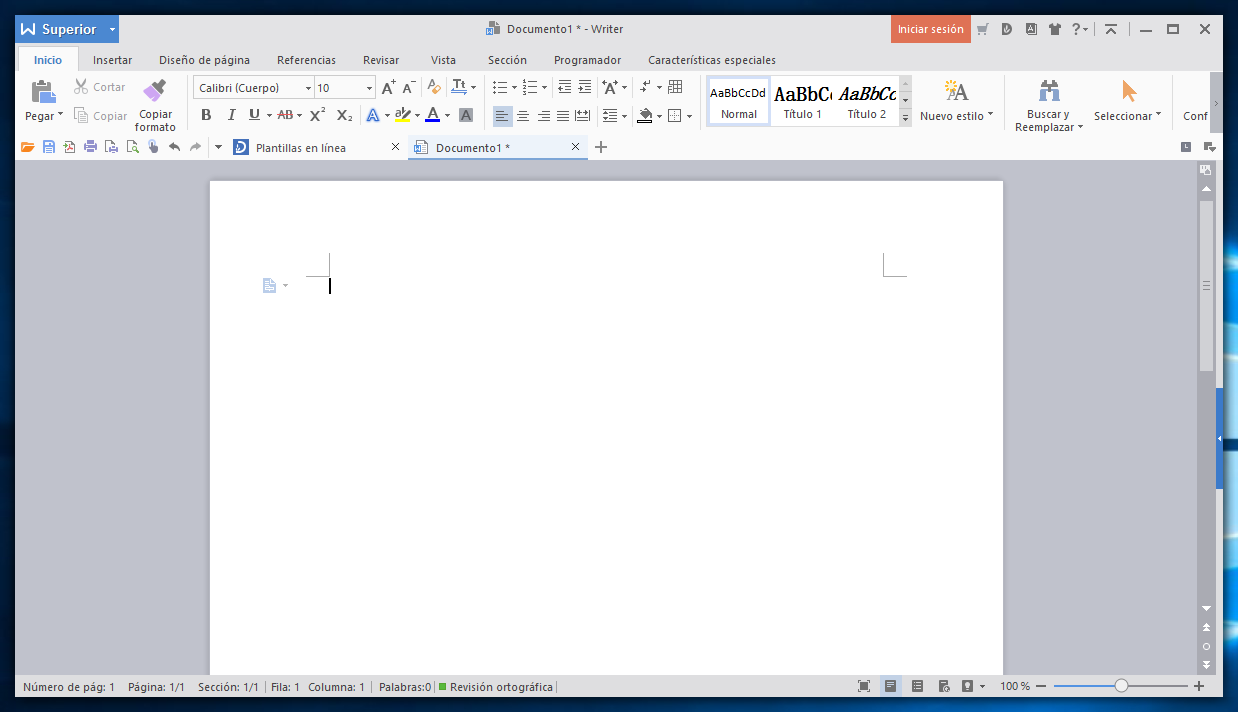Open the font size dropdown
Screen dimensions: 1238x712
366,88
